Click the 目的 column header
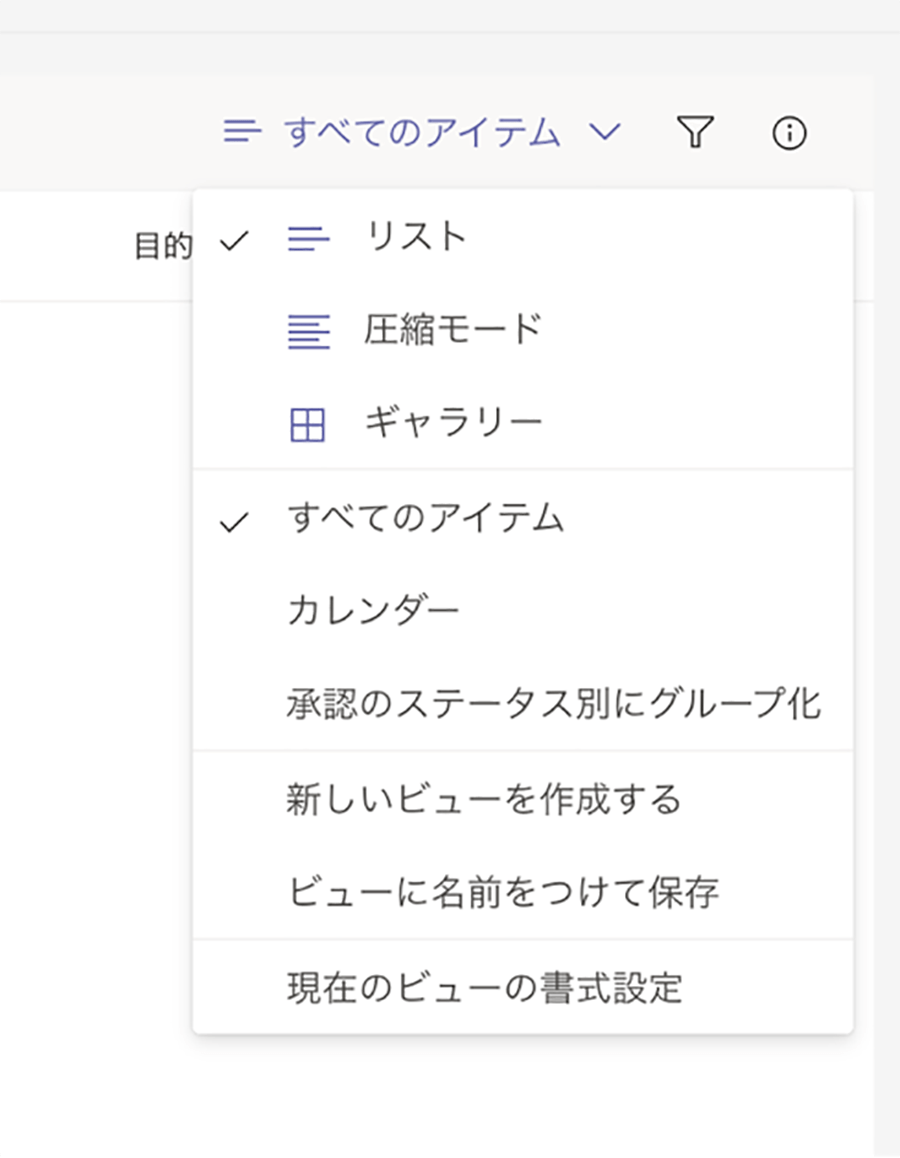This screenshot has width=900, height=1158. coord(163,247)
